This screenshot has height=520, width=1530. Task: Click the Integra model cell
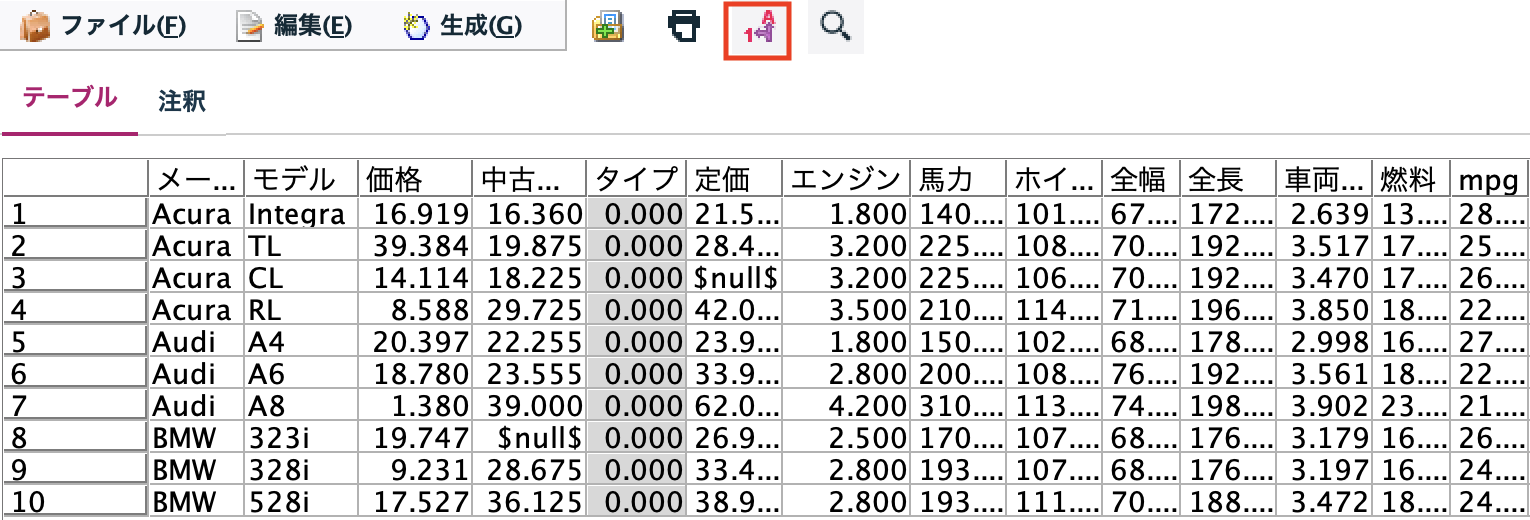(301, 213)
